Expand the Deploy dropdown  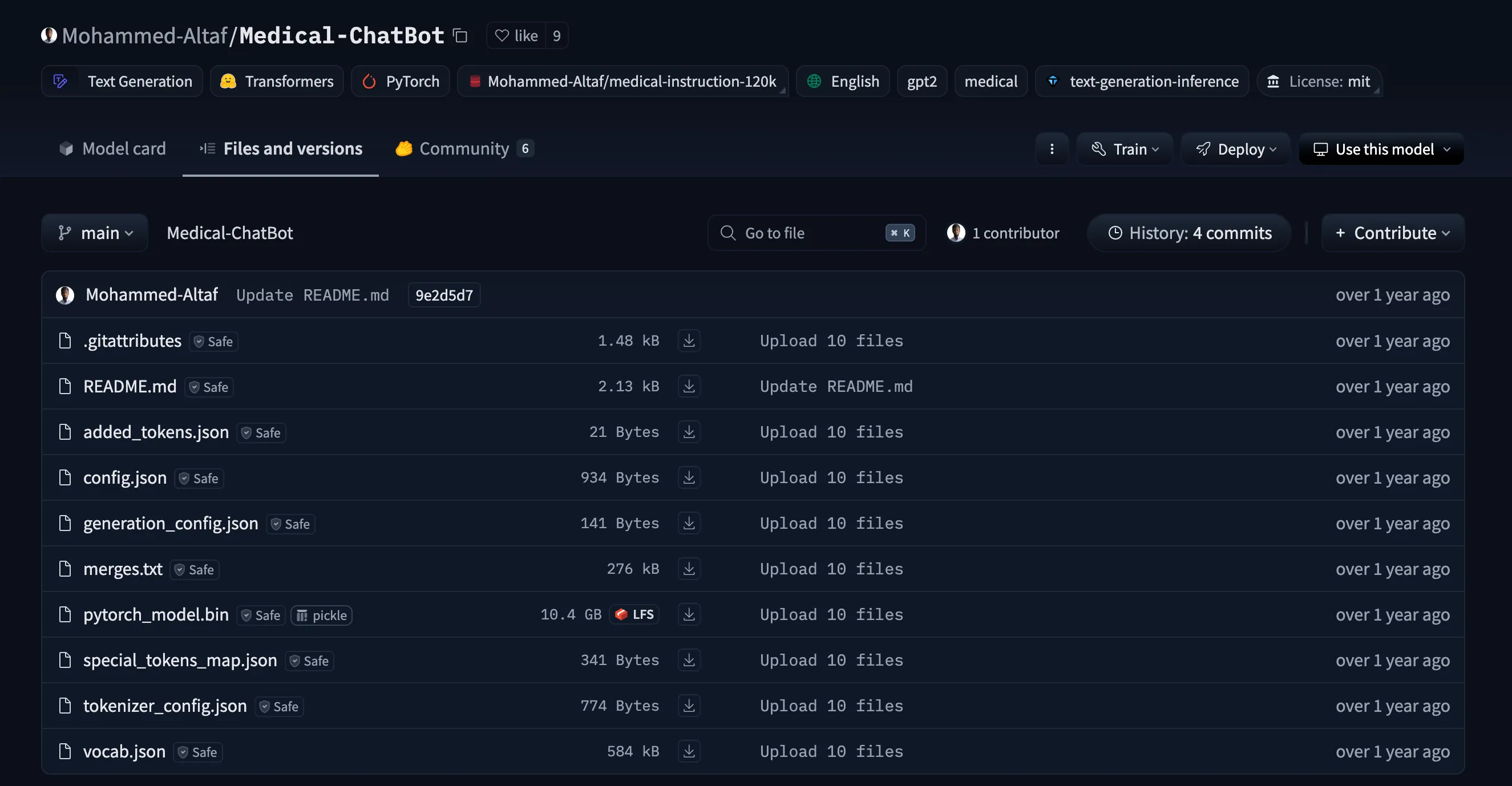1235,149
